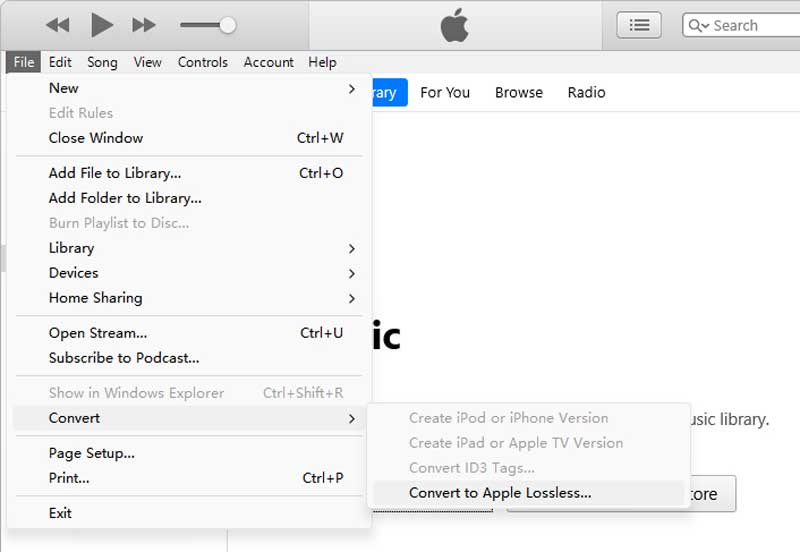Click the Devices submenu chevron
This screenshot has height=552, width=800.
click(x=352, y=273)
